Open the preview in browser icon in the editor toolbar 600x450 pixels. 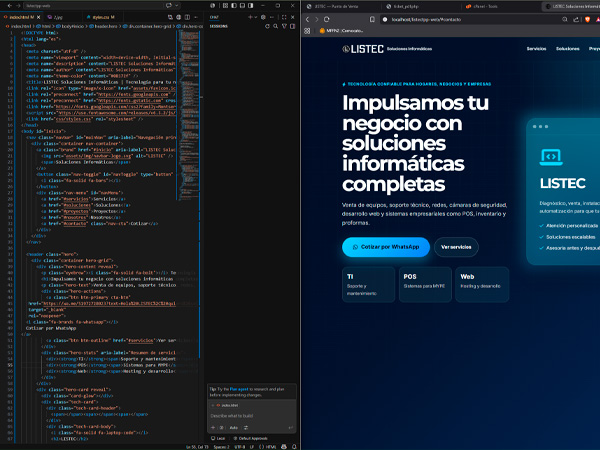click(179, 17)
